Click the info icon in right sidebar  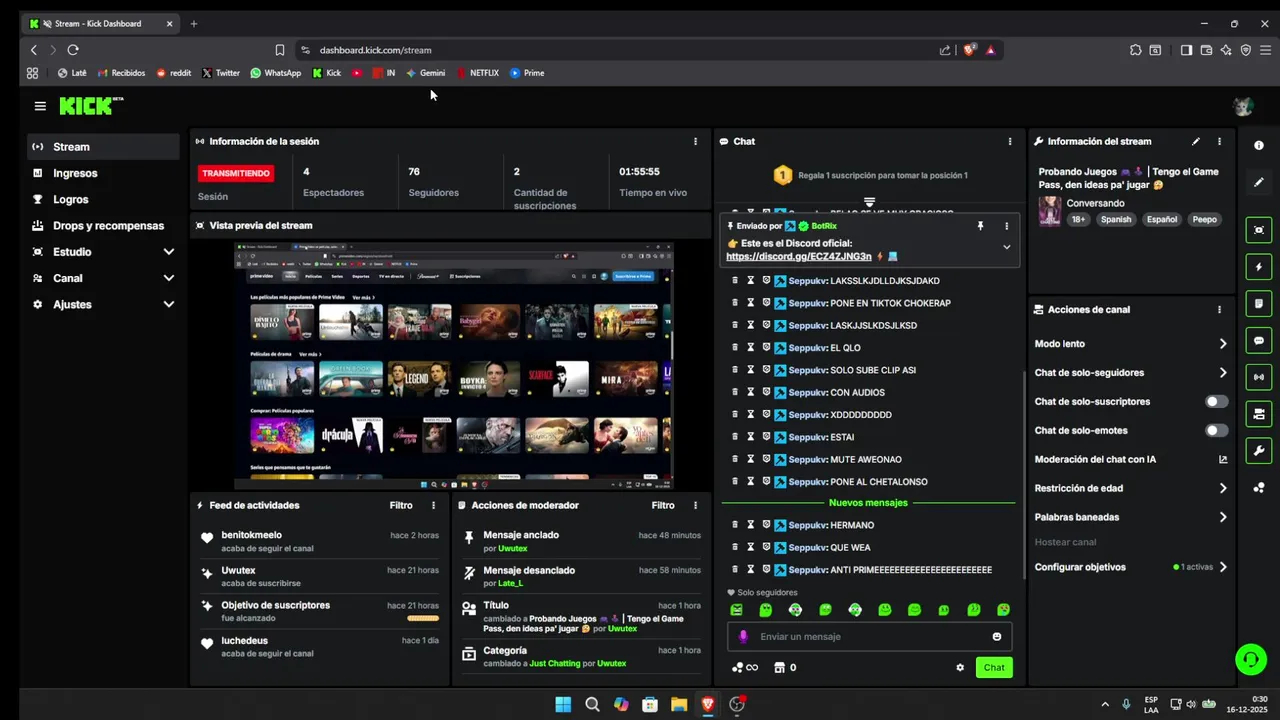click(1259, 146)
